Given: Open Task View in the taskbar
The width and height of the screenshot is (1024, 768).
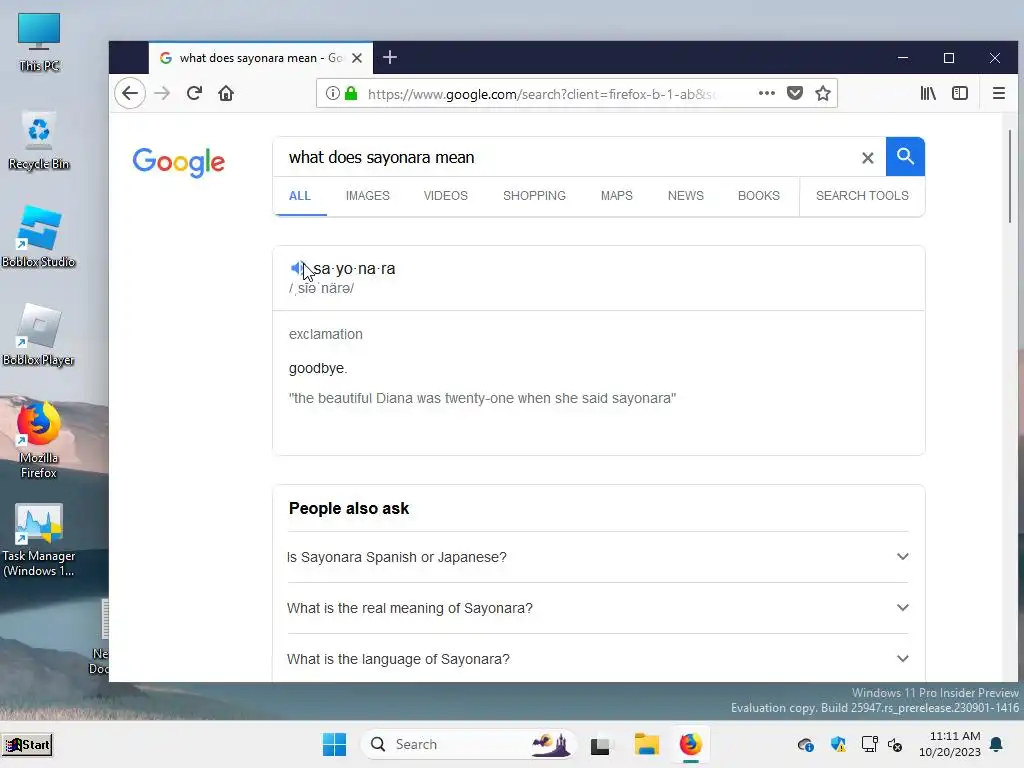Looking at the screenshot, I should (601, 744).
